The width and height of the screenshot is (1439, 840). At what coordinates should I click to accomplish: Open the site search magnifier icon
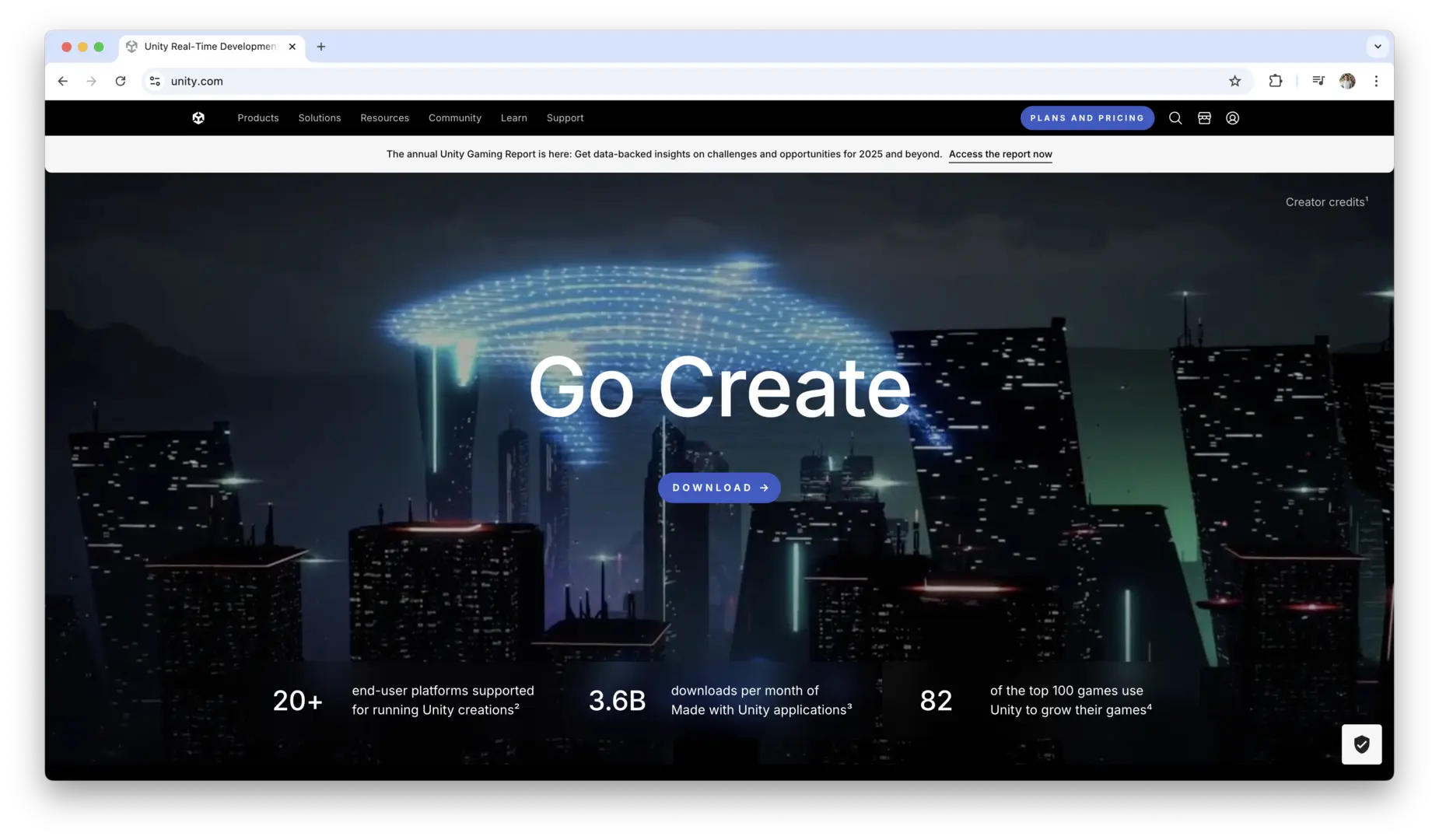point(1175,118)
